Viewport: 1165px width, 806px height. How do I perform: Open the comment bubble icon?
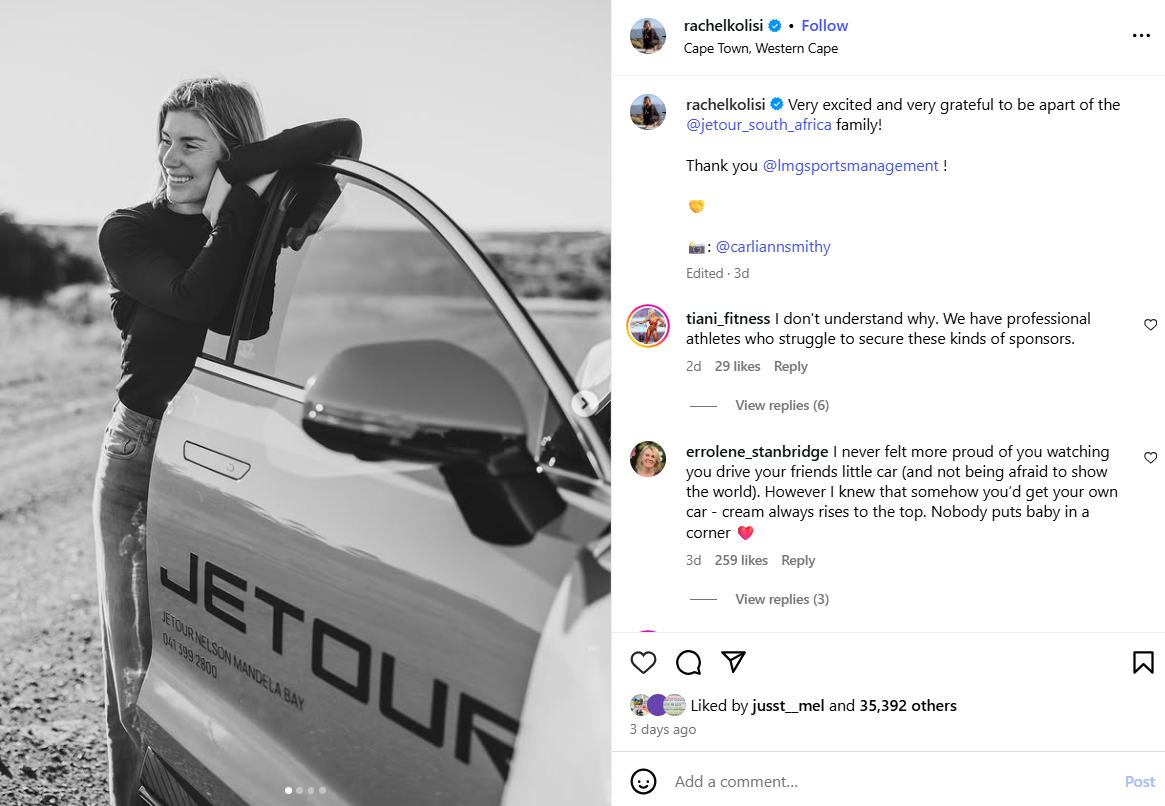pyautogui.click(x=689, y=662)
